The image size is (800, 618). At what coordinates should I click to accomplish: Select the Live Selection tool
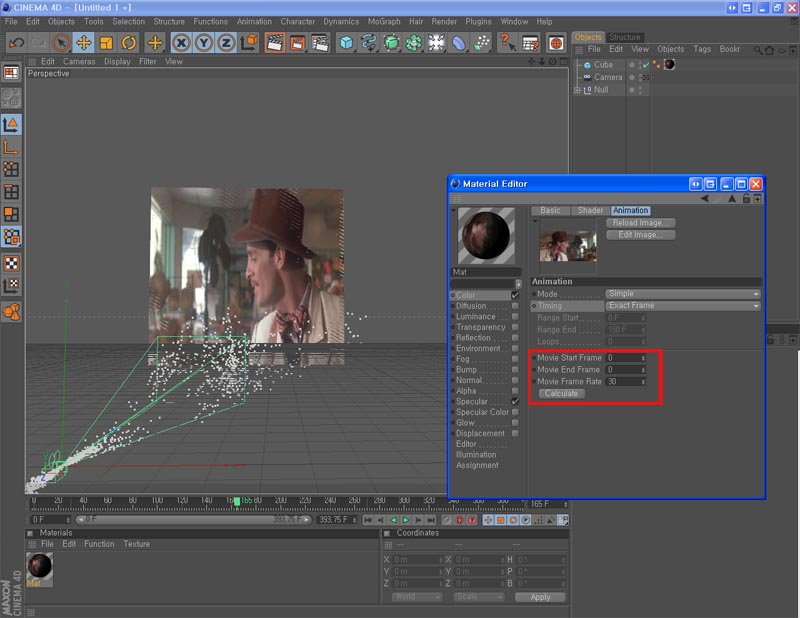point(61,43)
